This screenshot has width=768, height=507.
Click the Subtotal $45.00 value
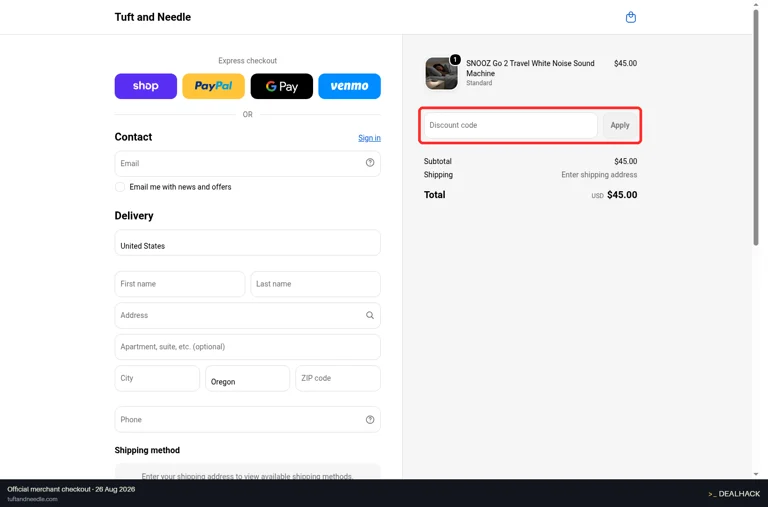(x=625, y=161)
